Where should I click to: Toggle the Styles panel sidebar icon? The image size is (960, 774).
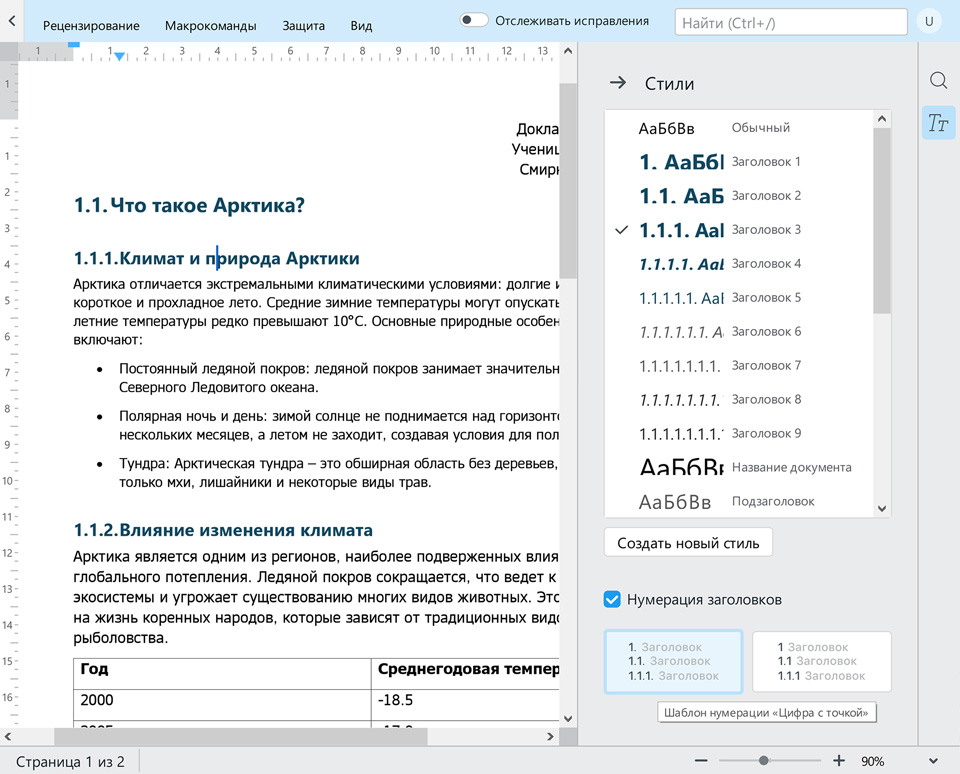pos(938,123)
